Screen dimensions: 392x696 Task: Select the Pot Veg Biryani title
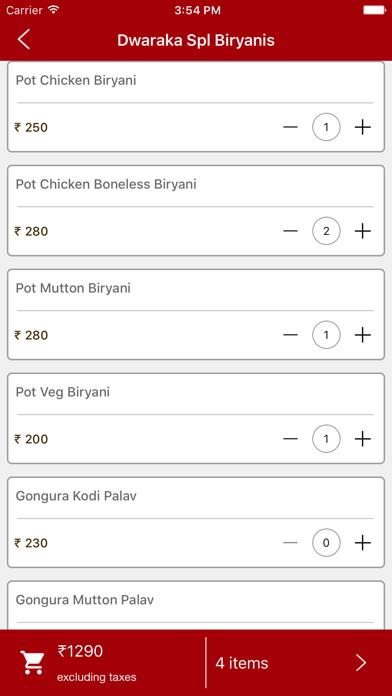coord(63,392)
